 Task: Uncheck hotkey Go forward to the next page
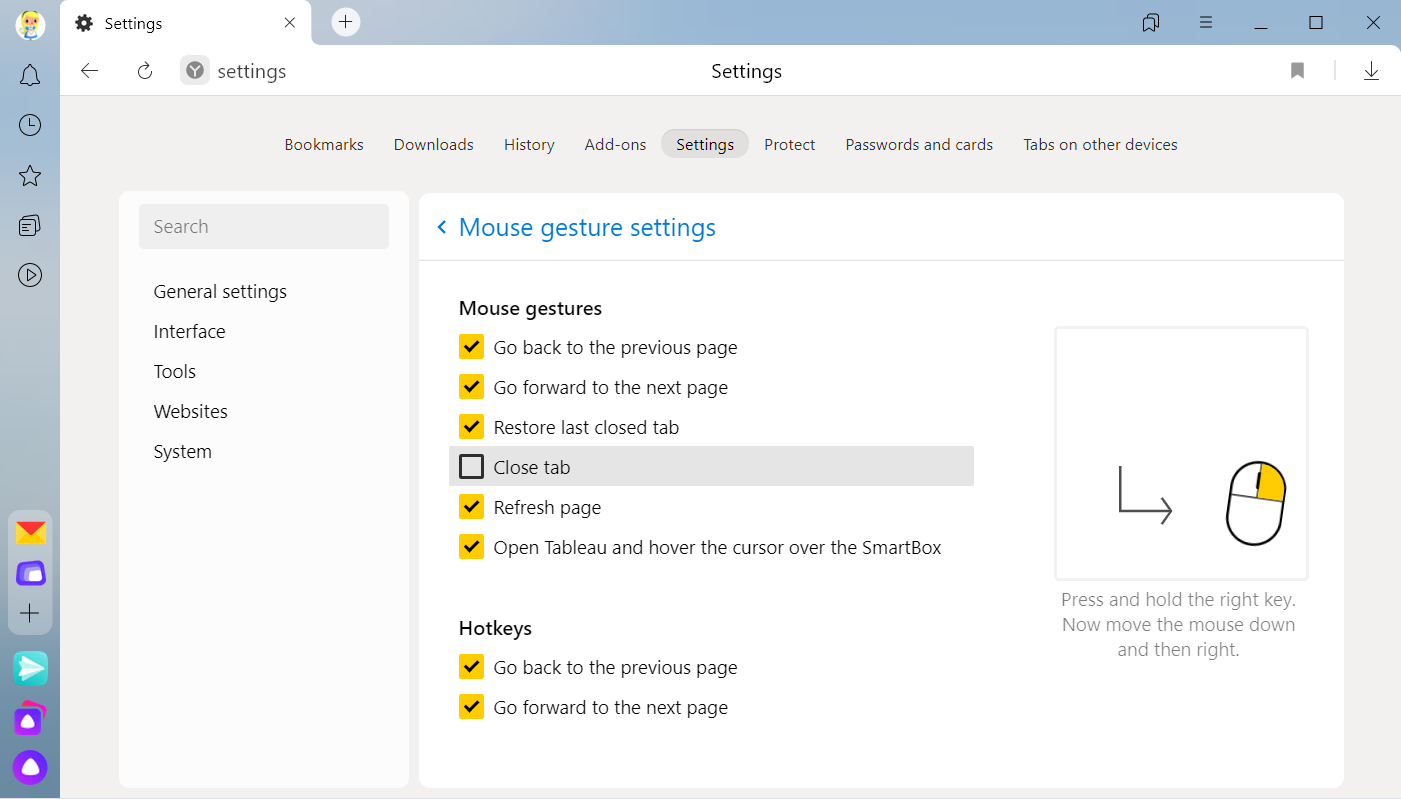(x=471, y=707)
